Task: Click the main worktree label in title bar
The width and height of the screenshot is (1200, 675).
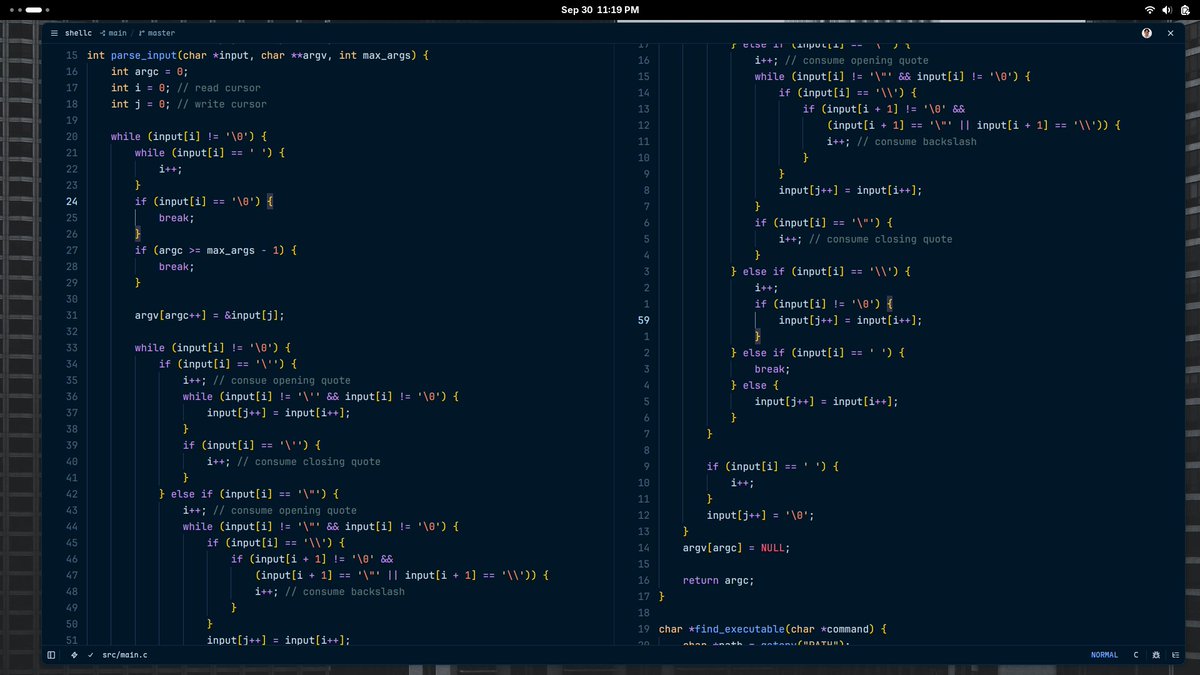Action: coord(111,33)
